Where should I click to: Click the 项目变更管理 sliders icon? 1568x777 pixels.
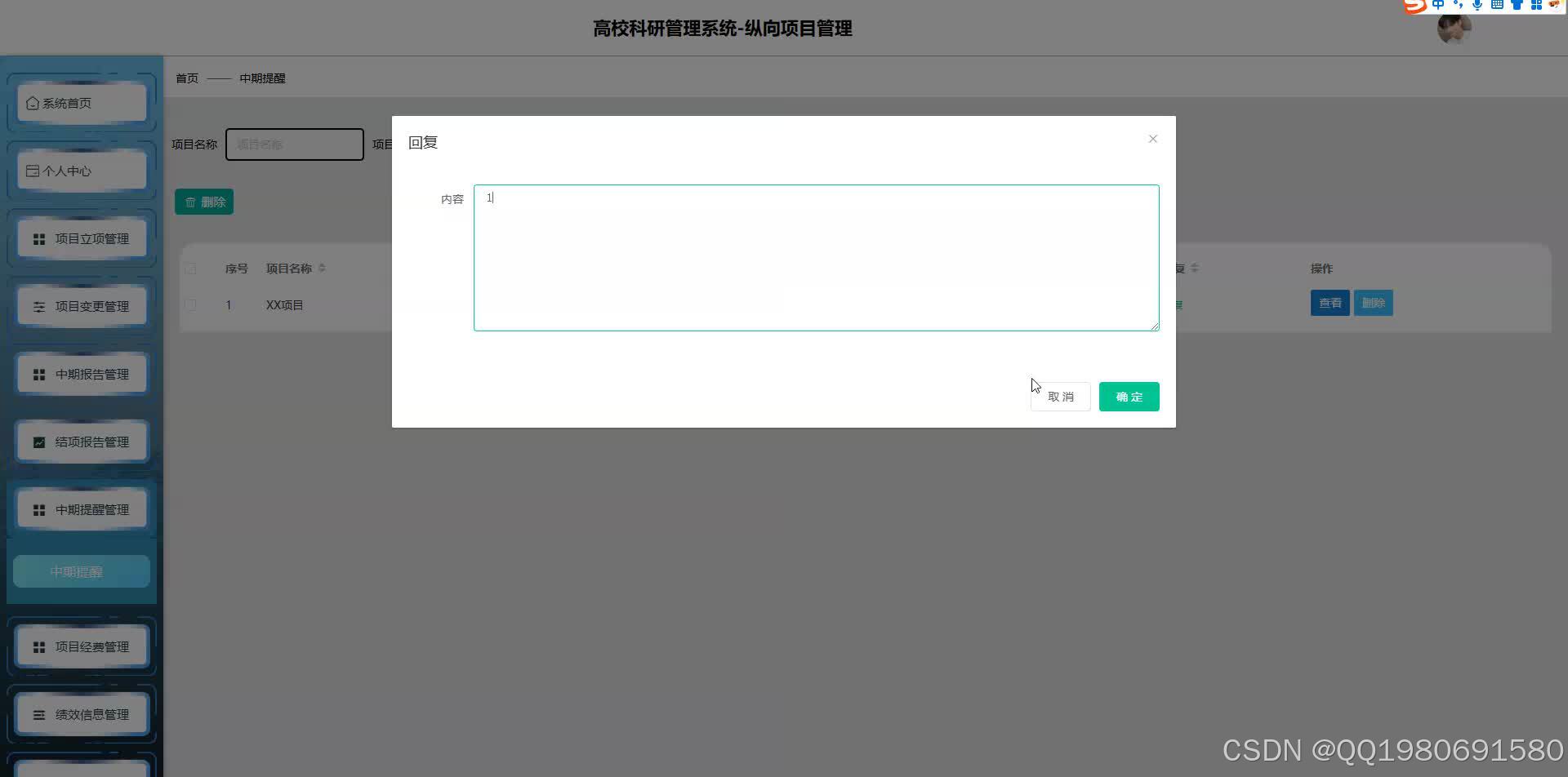[x=38, y=306]
